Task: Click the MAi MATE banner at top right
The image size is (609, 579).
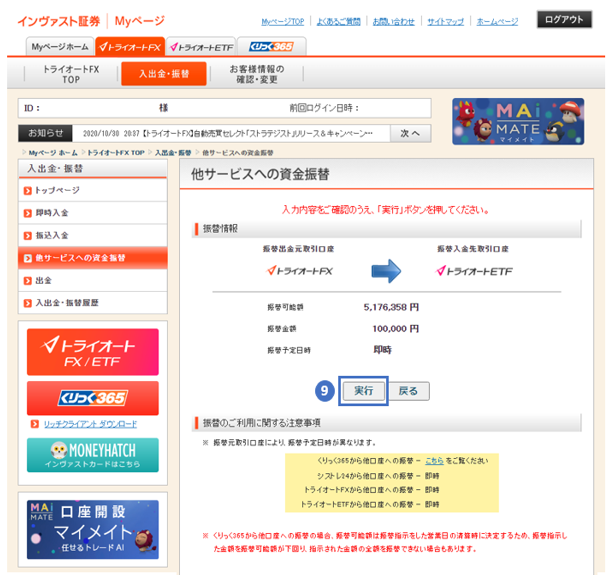Action: pyautogui.click(x=518, y=122)
